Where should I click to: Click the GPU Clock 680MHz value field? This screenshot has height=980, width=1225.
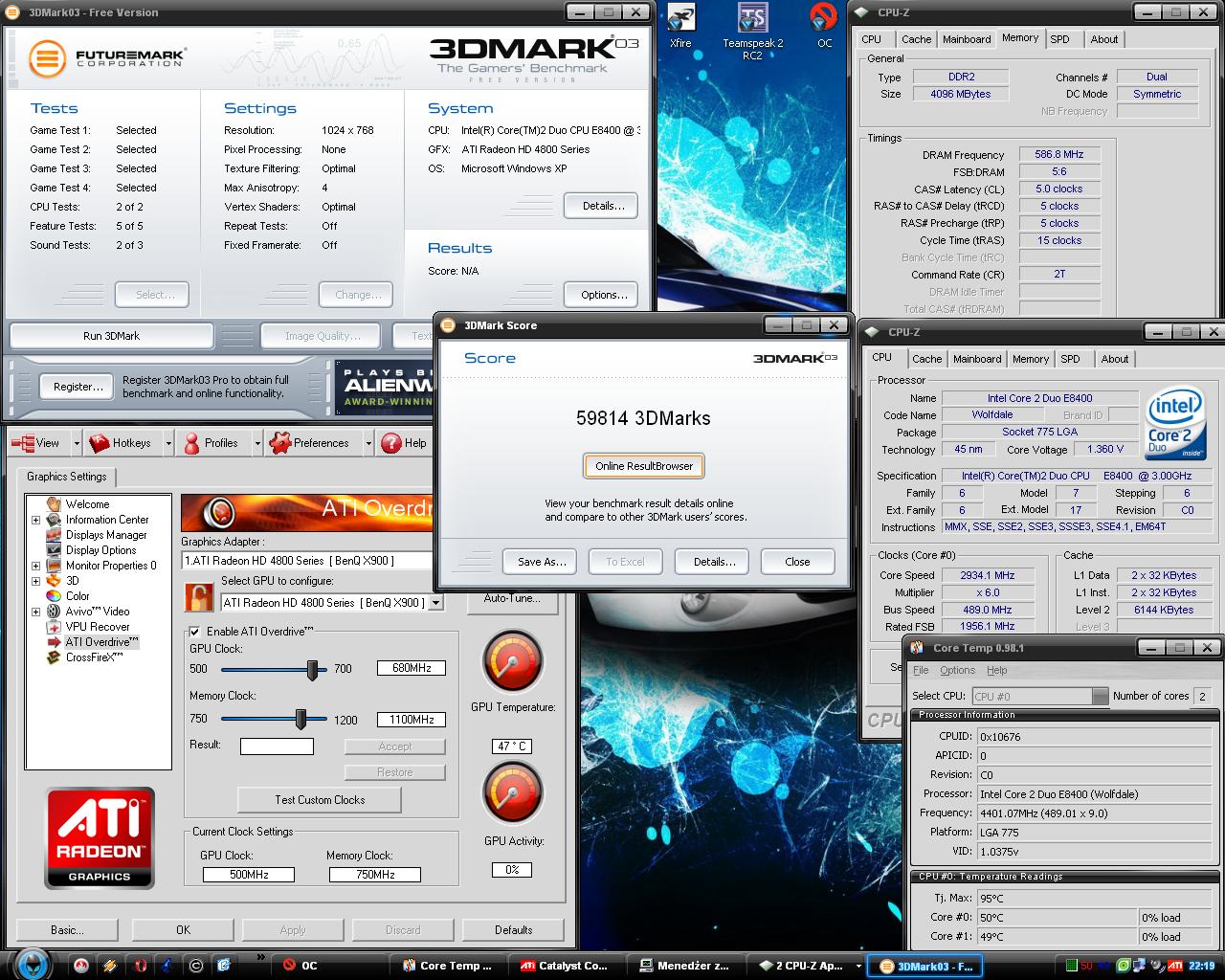point(412,668)
